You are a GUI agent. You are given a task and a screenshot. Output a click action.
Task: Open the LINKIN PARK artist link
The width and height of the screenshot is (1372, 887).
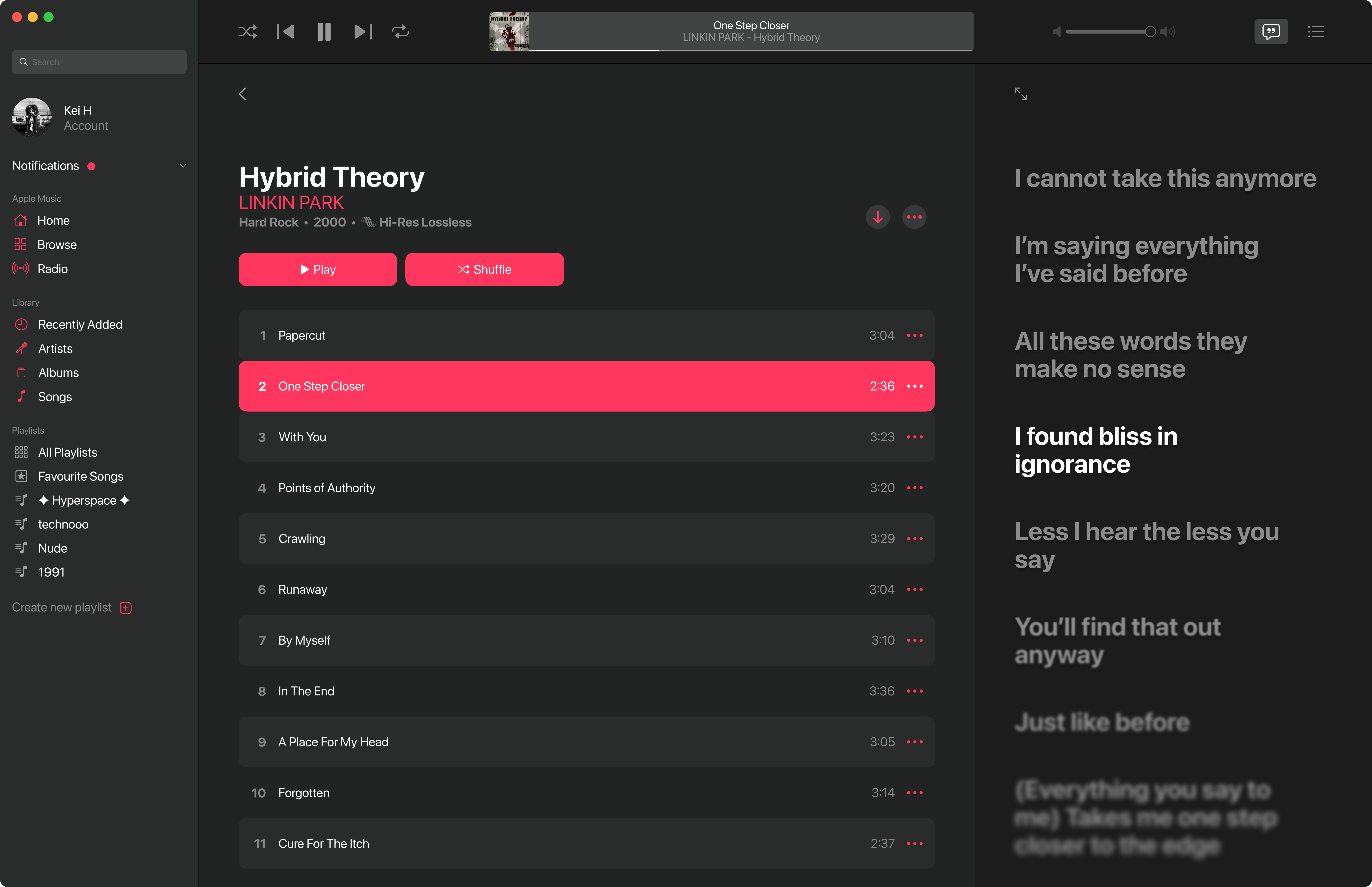(x=291, y=203)
